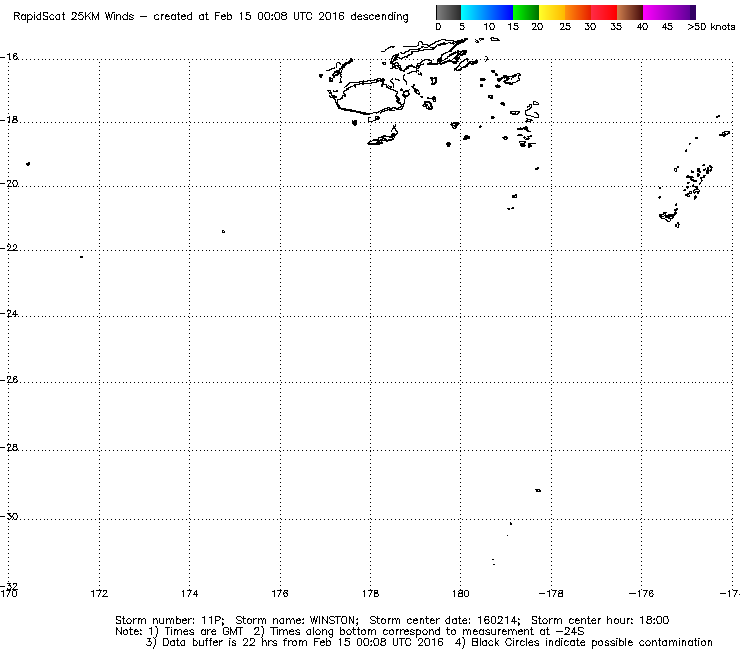This screenshot has width=740, height=650.
Task: Click longitude axis label '178'
Action: pos(370,593)
